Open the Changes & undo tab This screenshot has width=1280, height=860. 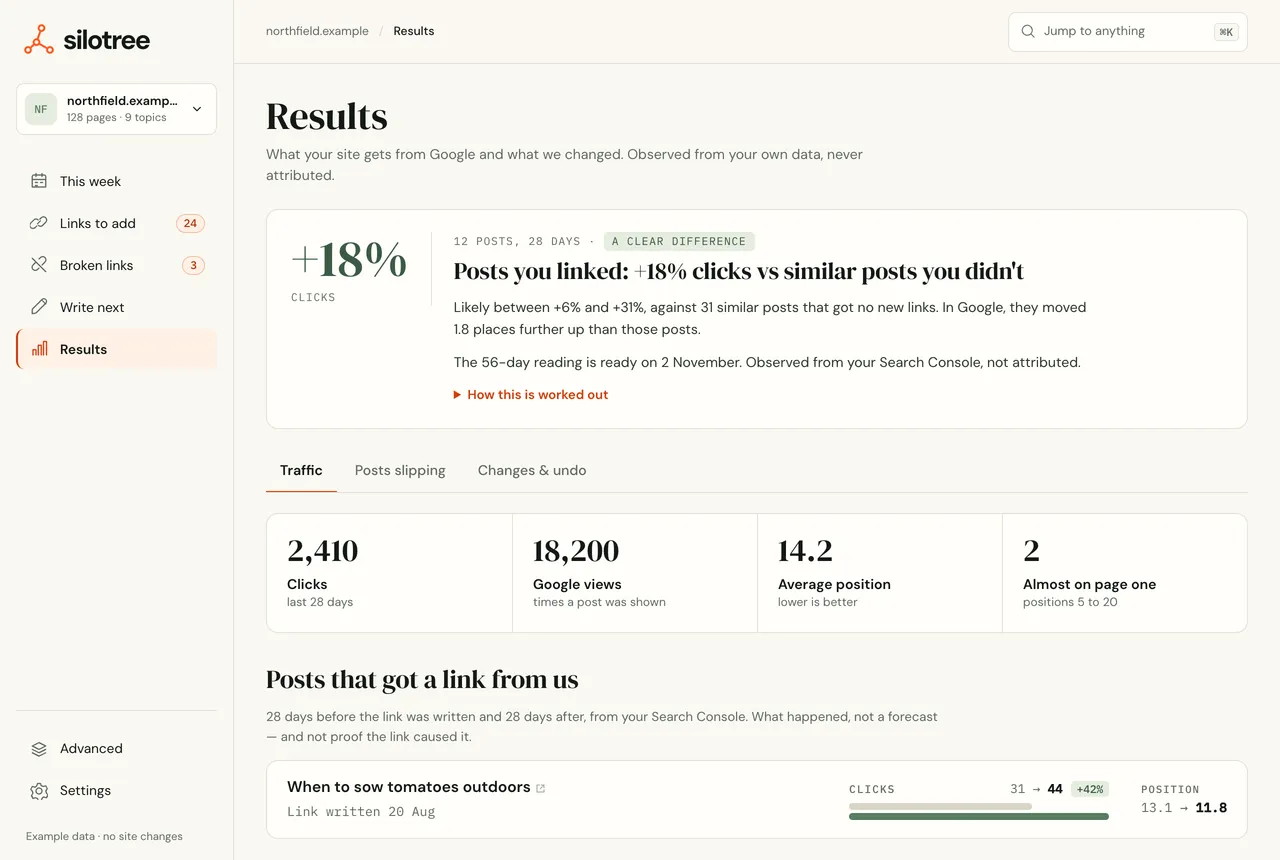(532, 470)
